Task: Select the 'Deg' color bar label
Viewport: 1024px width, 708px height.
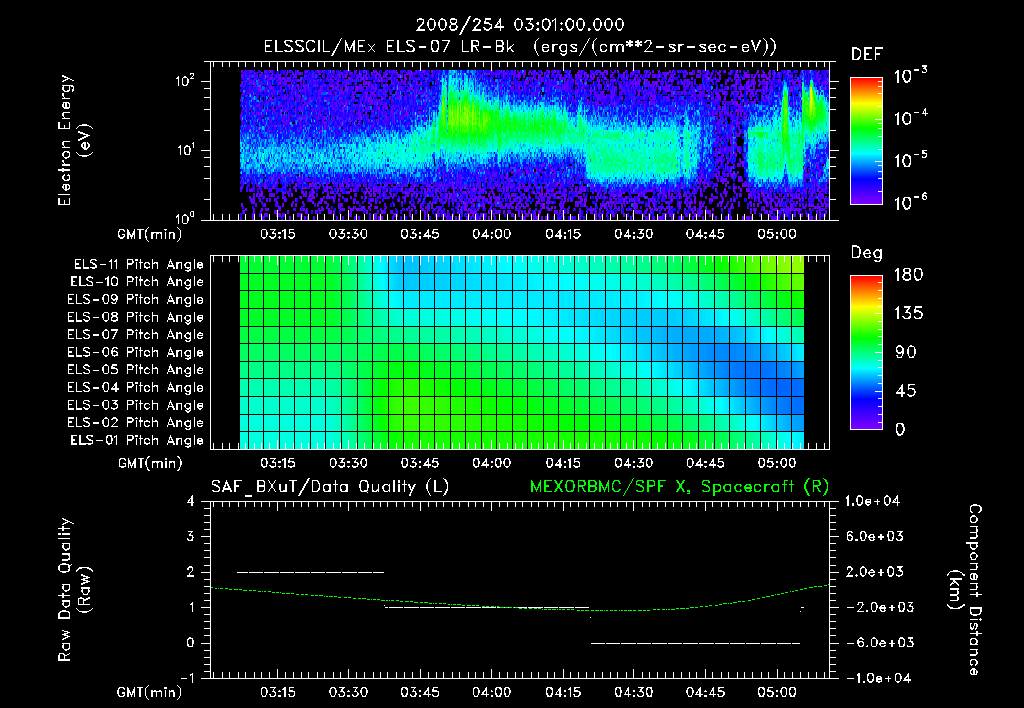Action: [867, 253]
